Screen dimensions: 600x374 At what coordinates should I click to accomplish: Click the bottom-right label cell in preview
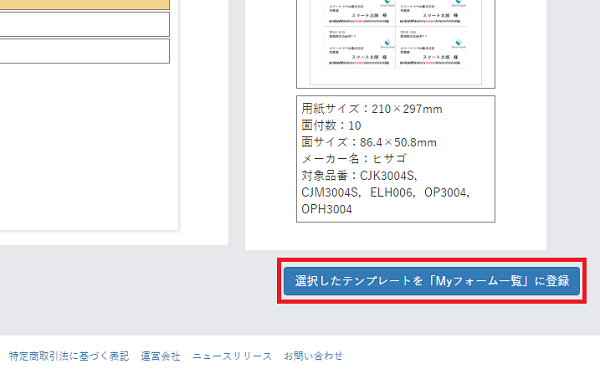tap(431, 47)
